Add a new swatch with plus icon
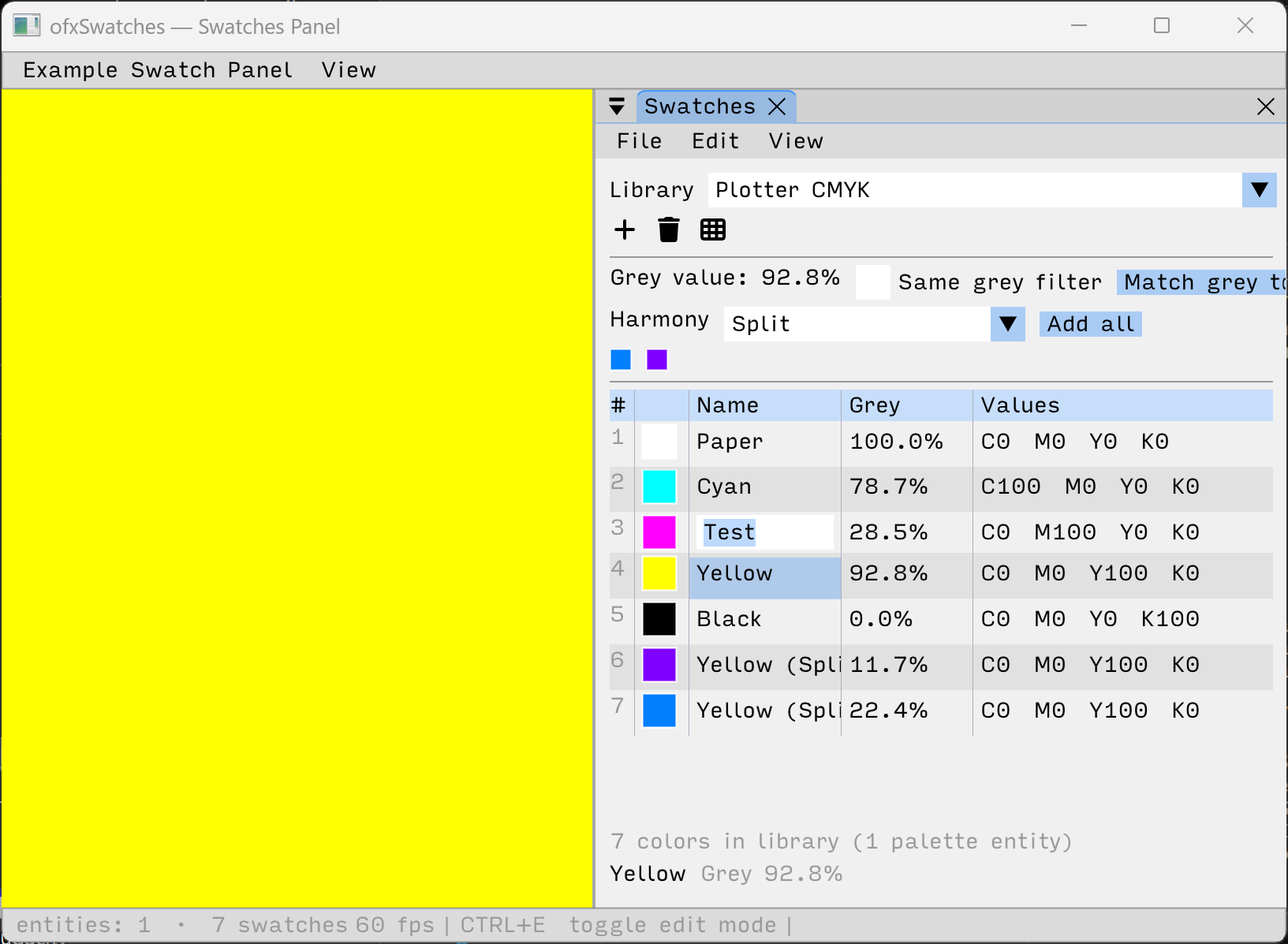 (625, 229)
